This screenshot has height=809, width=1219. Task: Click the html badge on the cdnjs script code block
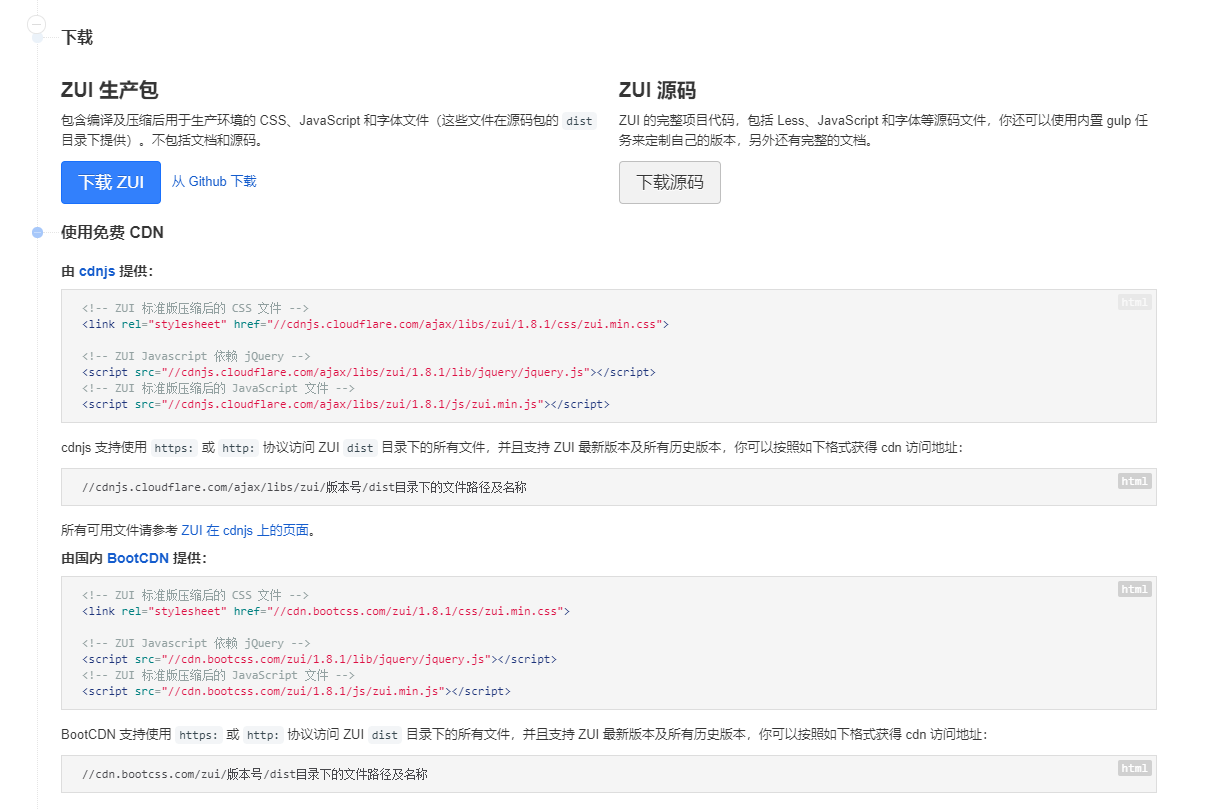1135,303
